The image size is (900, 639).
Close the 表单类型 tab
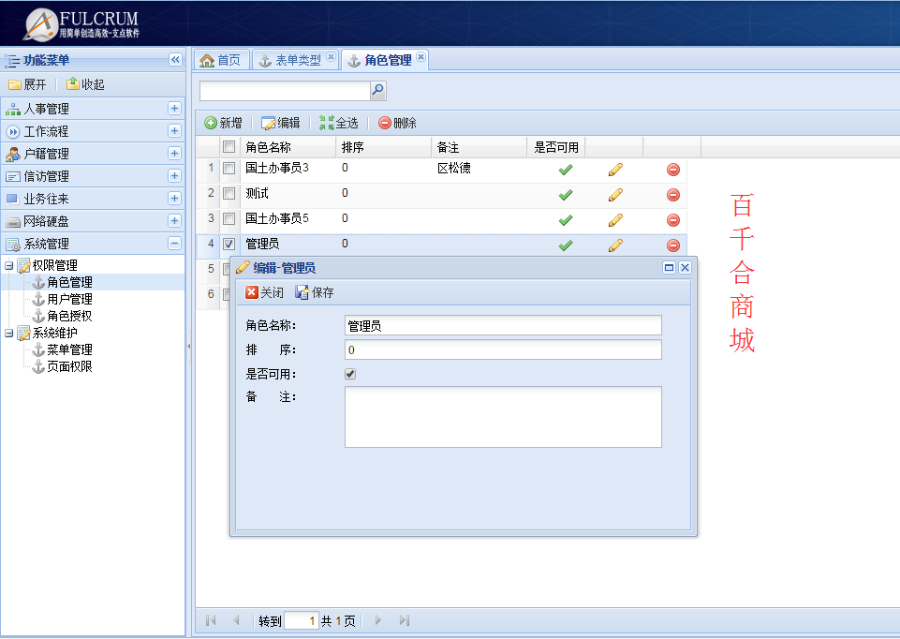[331, 57]
